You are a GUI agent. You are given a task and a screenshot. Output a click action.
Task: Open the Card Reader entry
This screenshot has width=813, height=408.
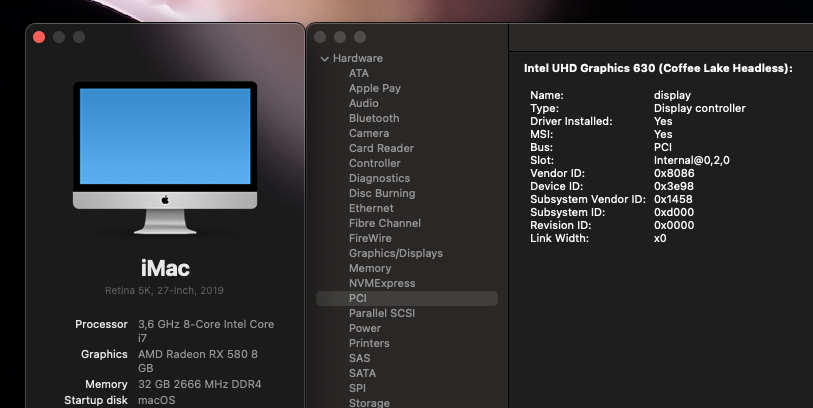coord(381,148)
